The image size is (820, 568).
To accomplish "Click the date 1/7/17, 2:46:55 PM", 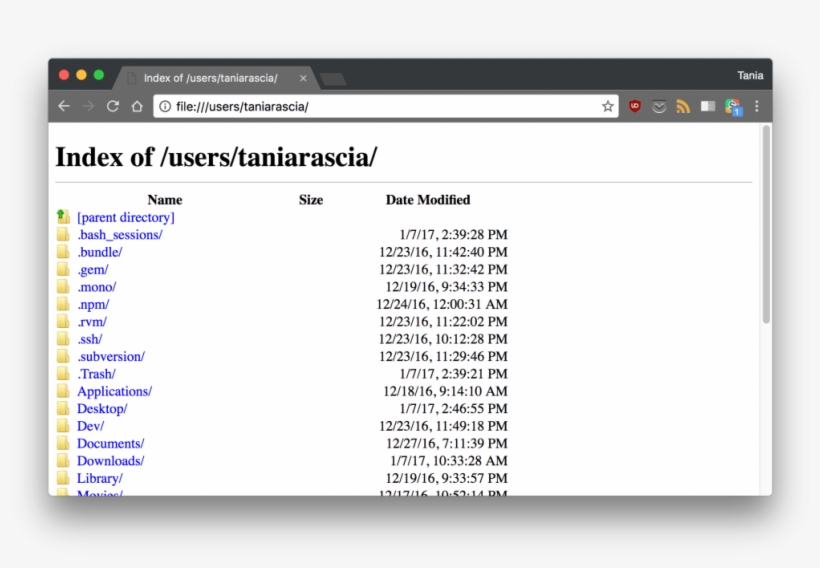I will [453, 408].
